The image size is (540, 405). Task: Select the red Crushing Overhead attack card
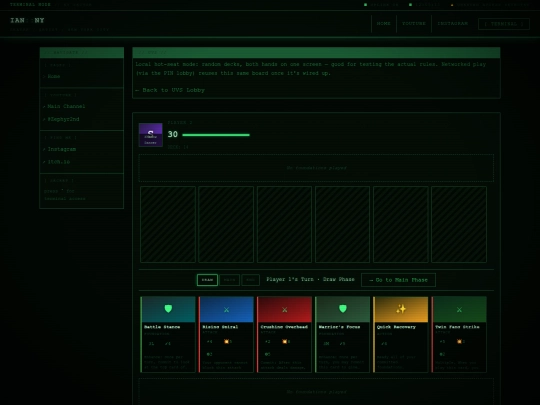(x=284, y=334)
